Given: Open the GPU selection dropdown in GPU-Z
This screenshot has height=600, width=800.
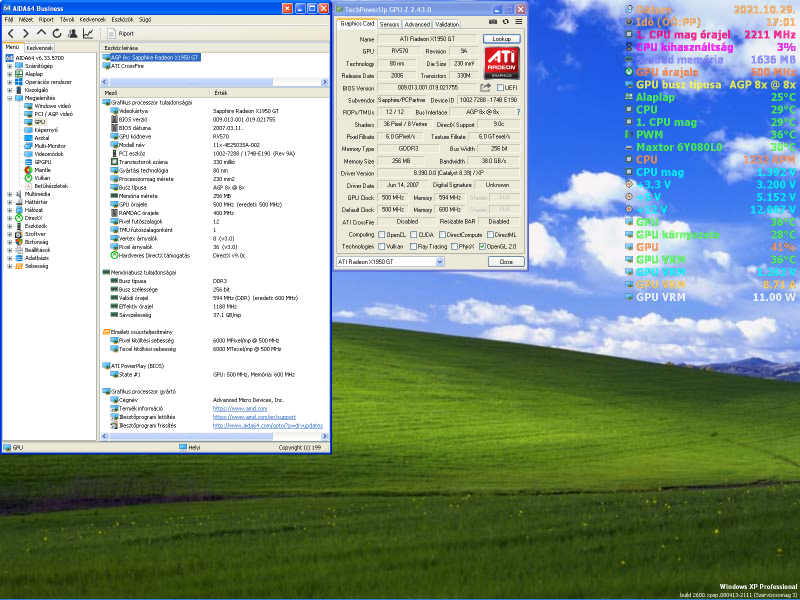Looking at the screenshot, I should (440, 262).
